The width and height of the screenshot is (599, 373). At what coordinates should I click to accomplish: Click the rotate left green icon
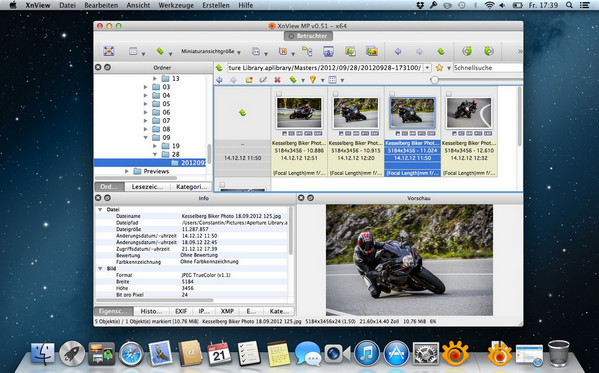click(x=467, y=51)
